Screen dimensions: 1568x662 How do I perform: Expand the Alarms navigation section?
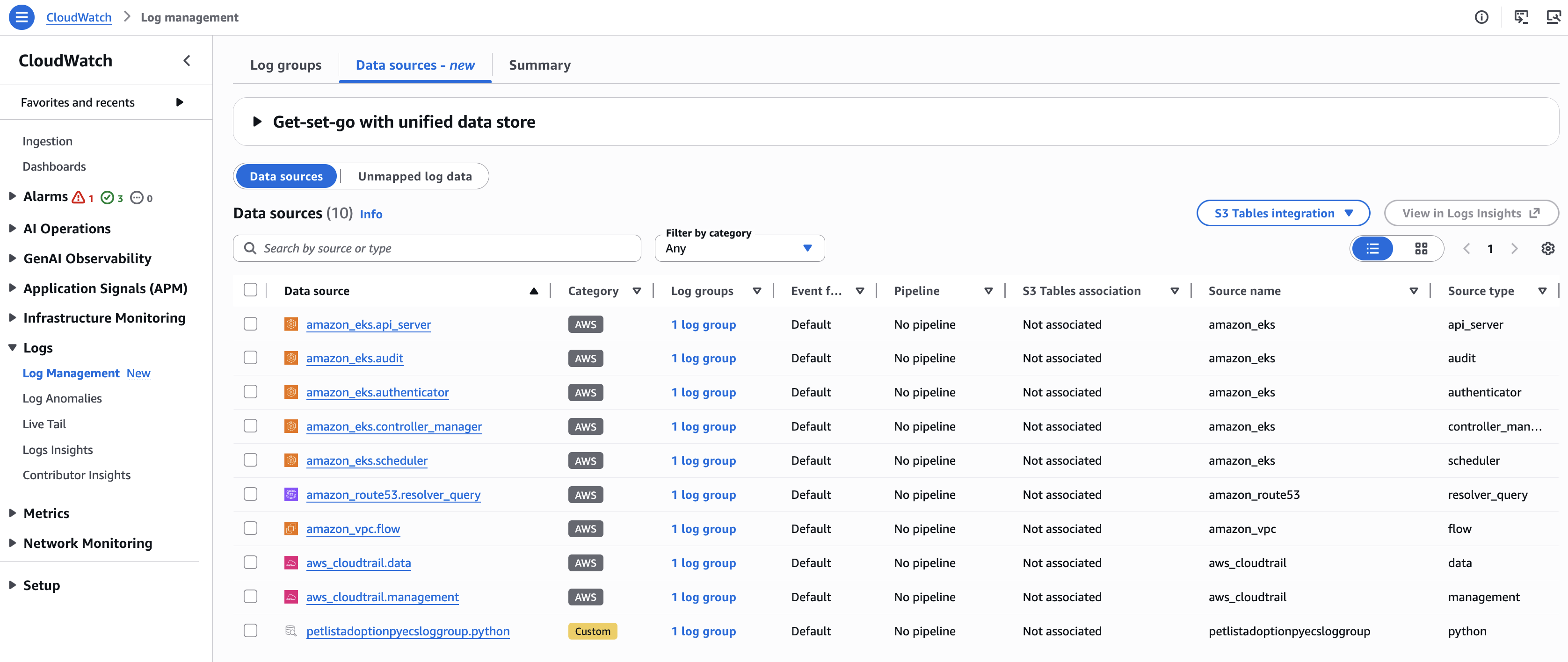tap(12, 196)
